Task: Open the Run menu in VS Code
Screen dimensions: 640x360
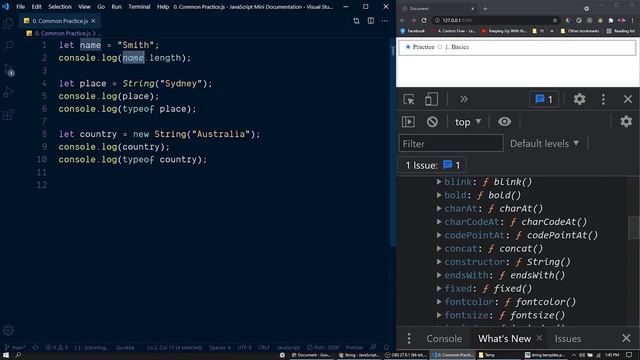Action: pos(116,7)
